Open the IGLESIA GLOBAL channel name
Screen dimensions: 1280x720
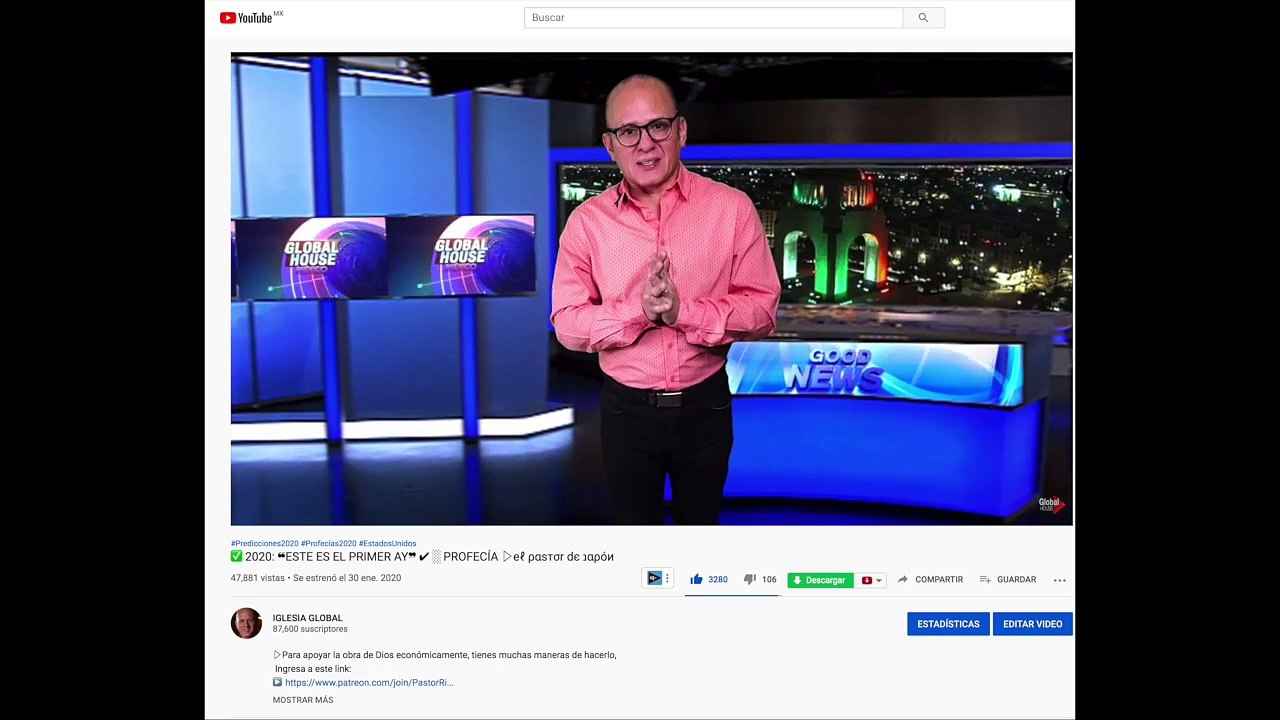(307, 618)
